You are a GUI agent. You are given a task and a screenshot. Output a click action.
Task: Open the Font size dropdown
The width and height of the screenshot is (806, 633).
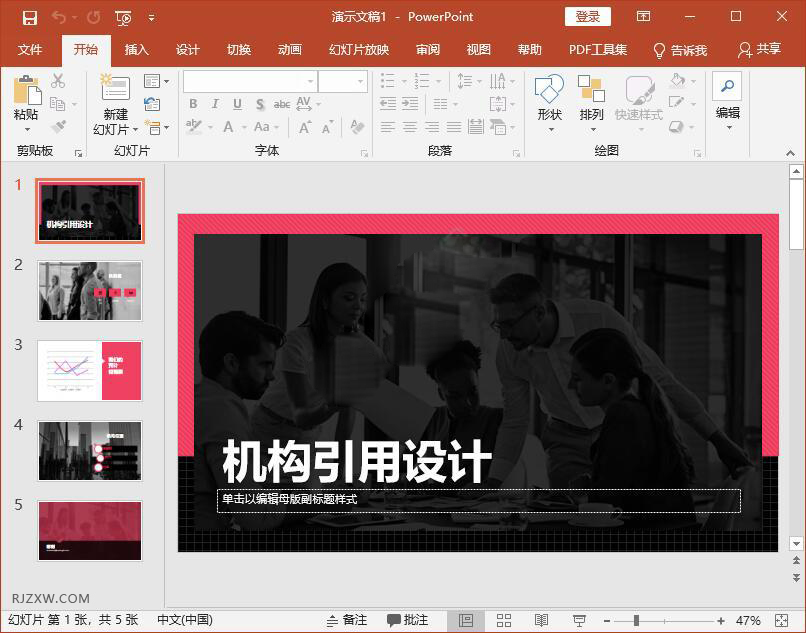point(360,81)
